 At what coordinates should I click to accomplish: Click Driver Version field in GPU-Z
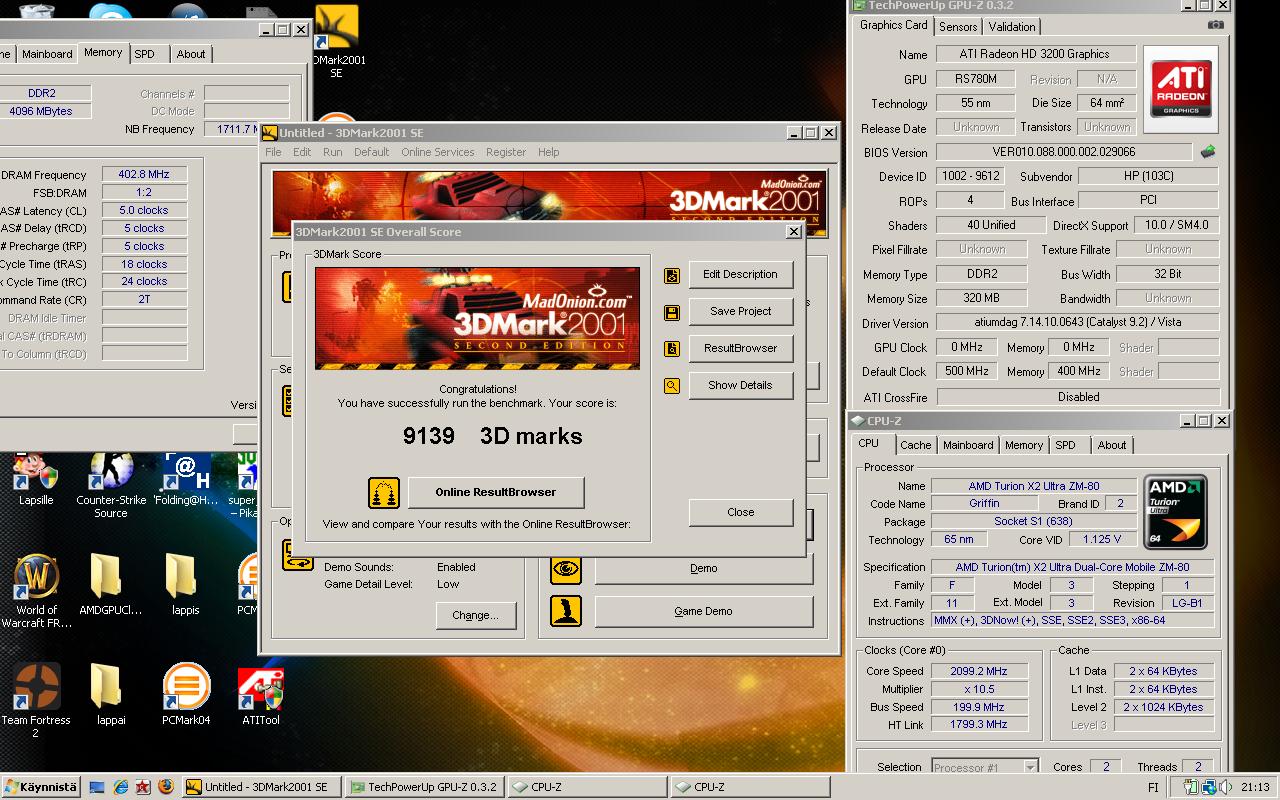pos(1077,323)
